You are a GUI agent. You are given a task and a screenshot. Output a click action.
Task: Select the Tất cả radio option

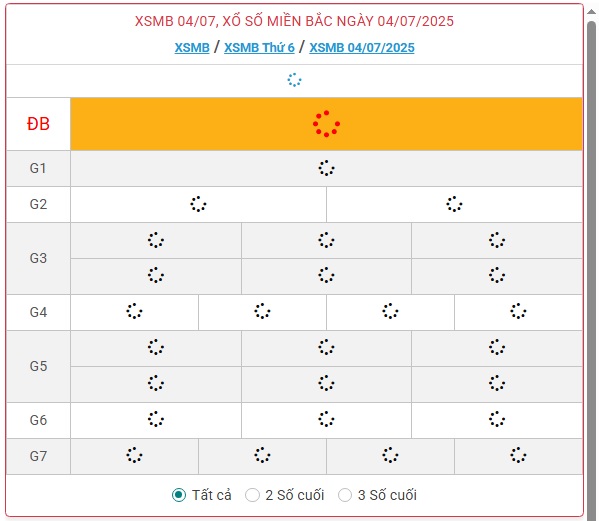[179, 495]
